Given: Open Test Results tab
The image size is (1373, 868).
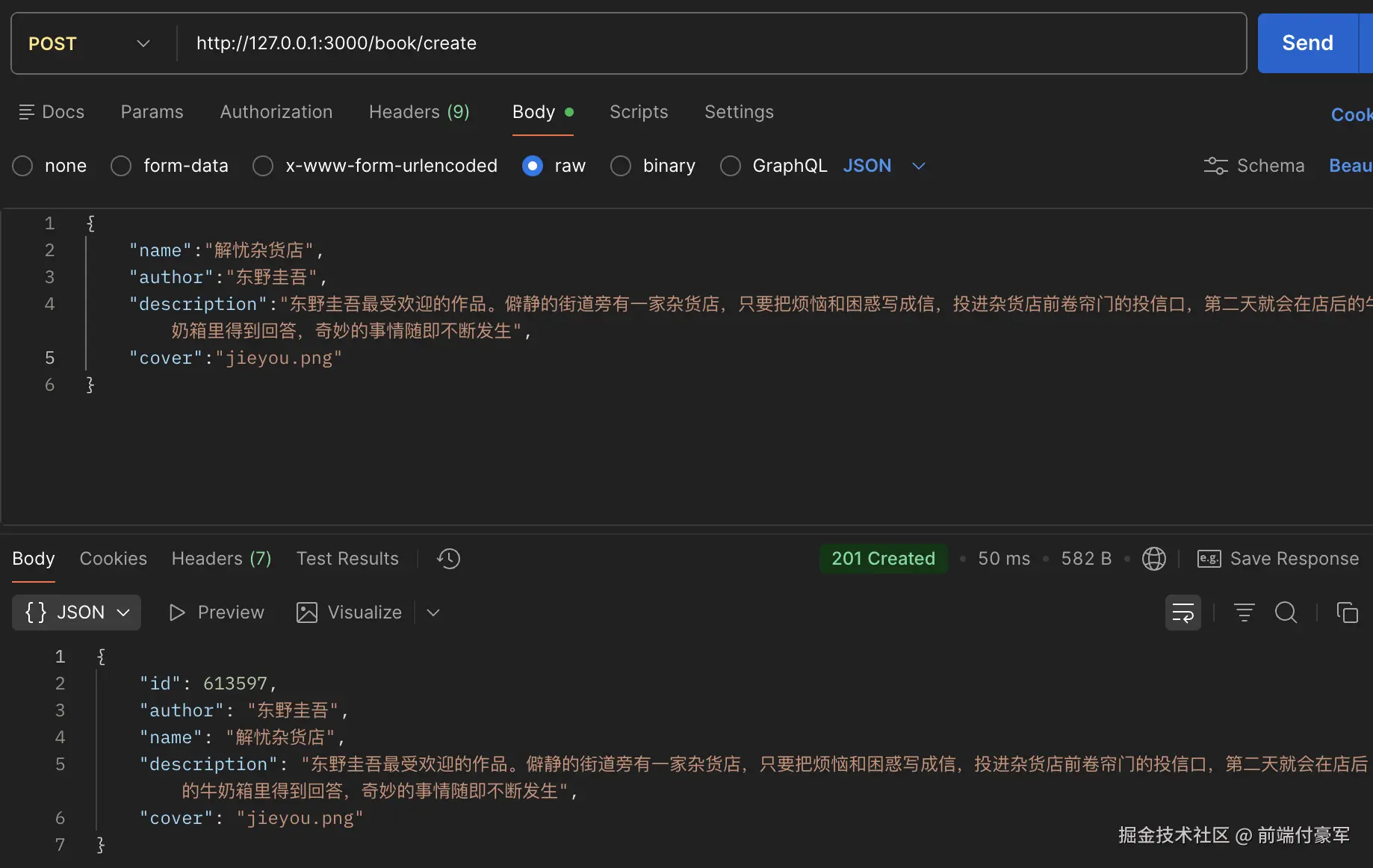Looking at the screenshot, I should pyautogui.click(x=347, y=559).
